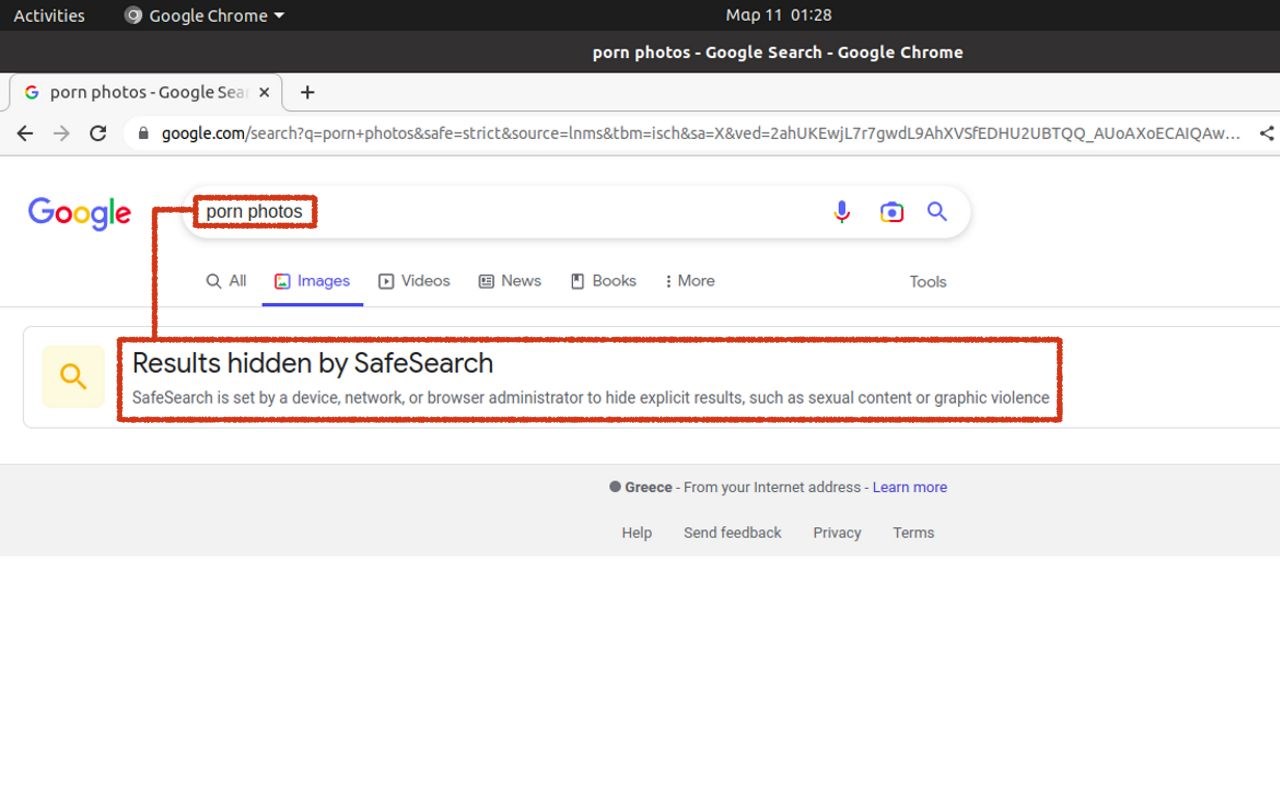Click Send feedback link

[x=733, y=533]
